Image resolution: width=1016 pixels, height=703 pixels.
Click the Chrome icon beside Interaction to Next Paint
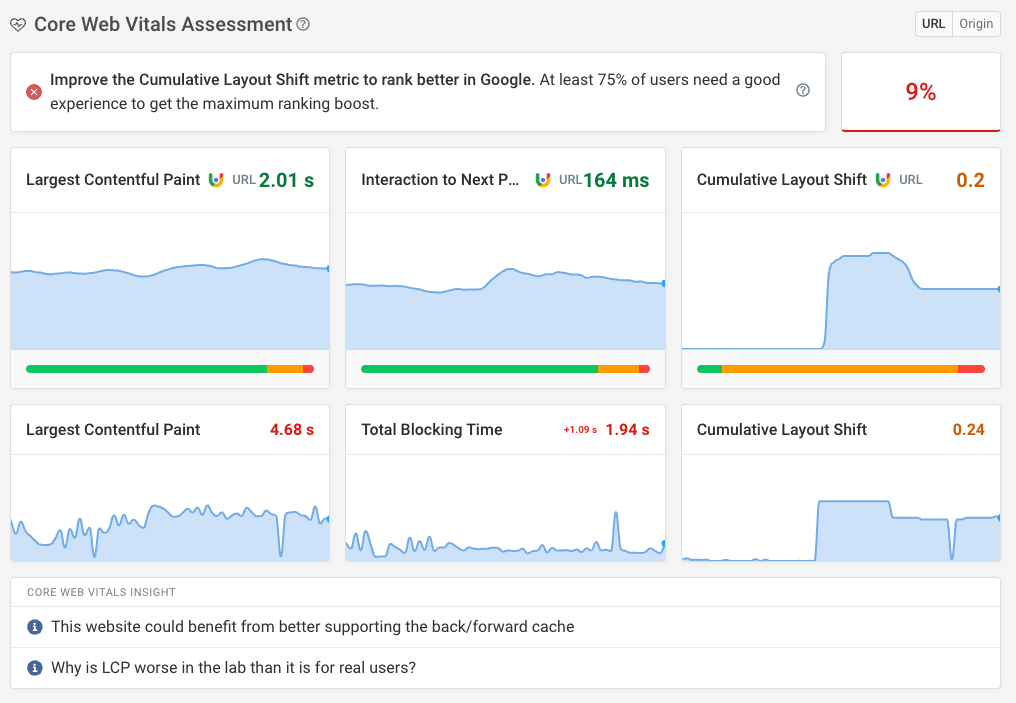point(543,179)
